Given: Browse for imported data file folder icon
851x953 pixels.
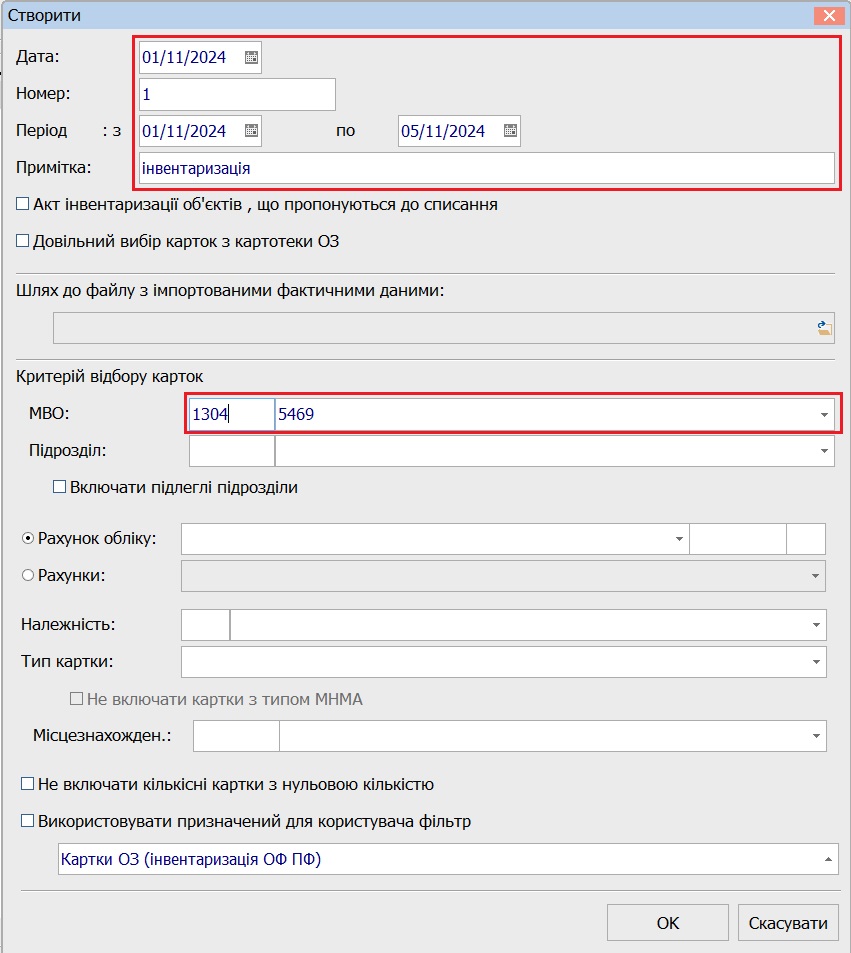Looking at the screenshot, I should (x=824, y=328).
